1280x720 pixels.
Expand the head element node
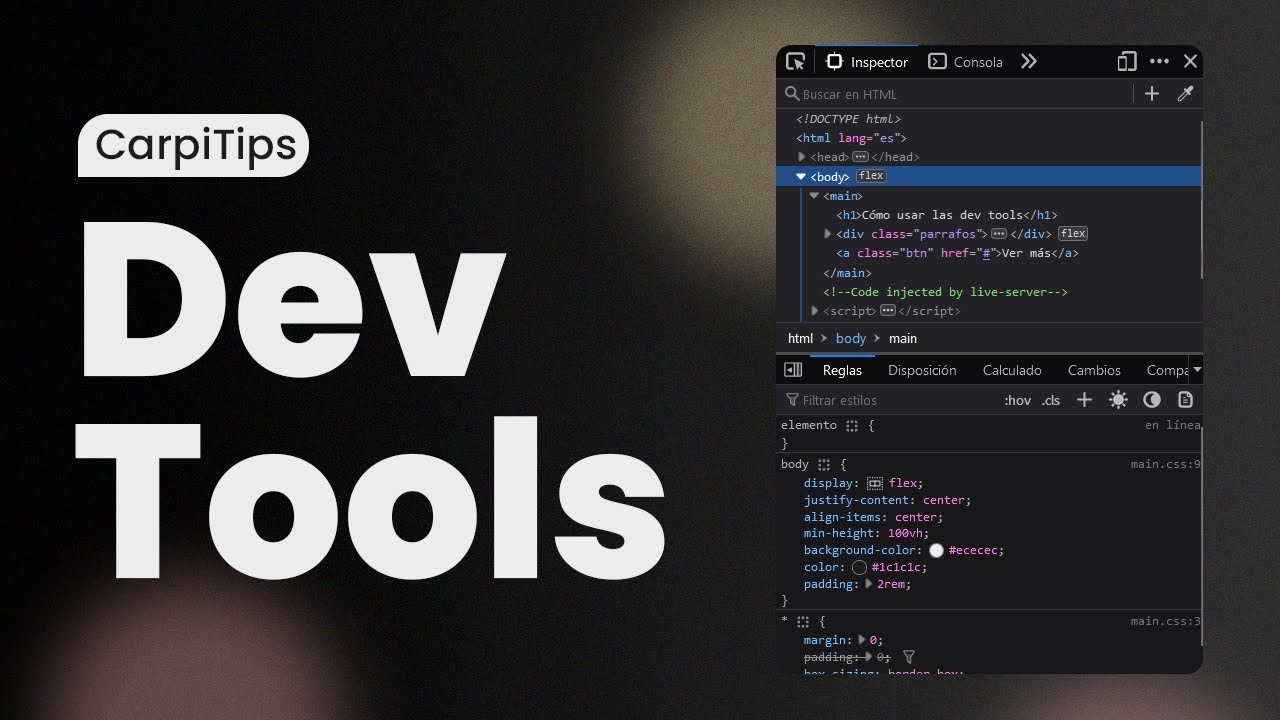(802, 157)
